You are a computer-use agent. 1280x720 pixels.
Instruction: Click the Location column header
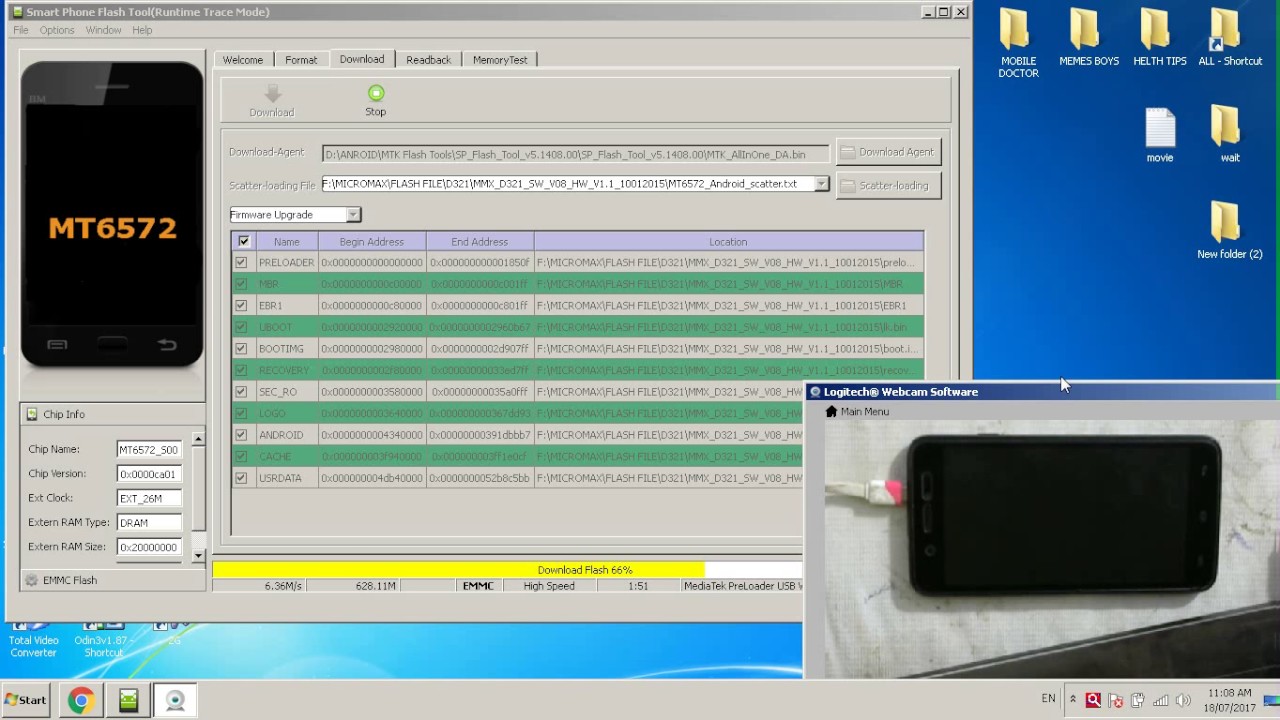click(728, 242)
